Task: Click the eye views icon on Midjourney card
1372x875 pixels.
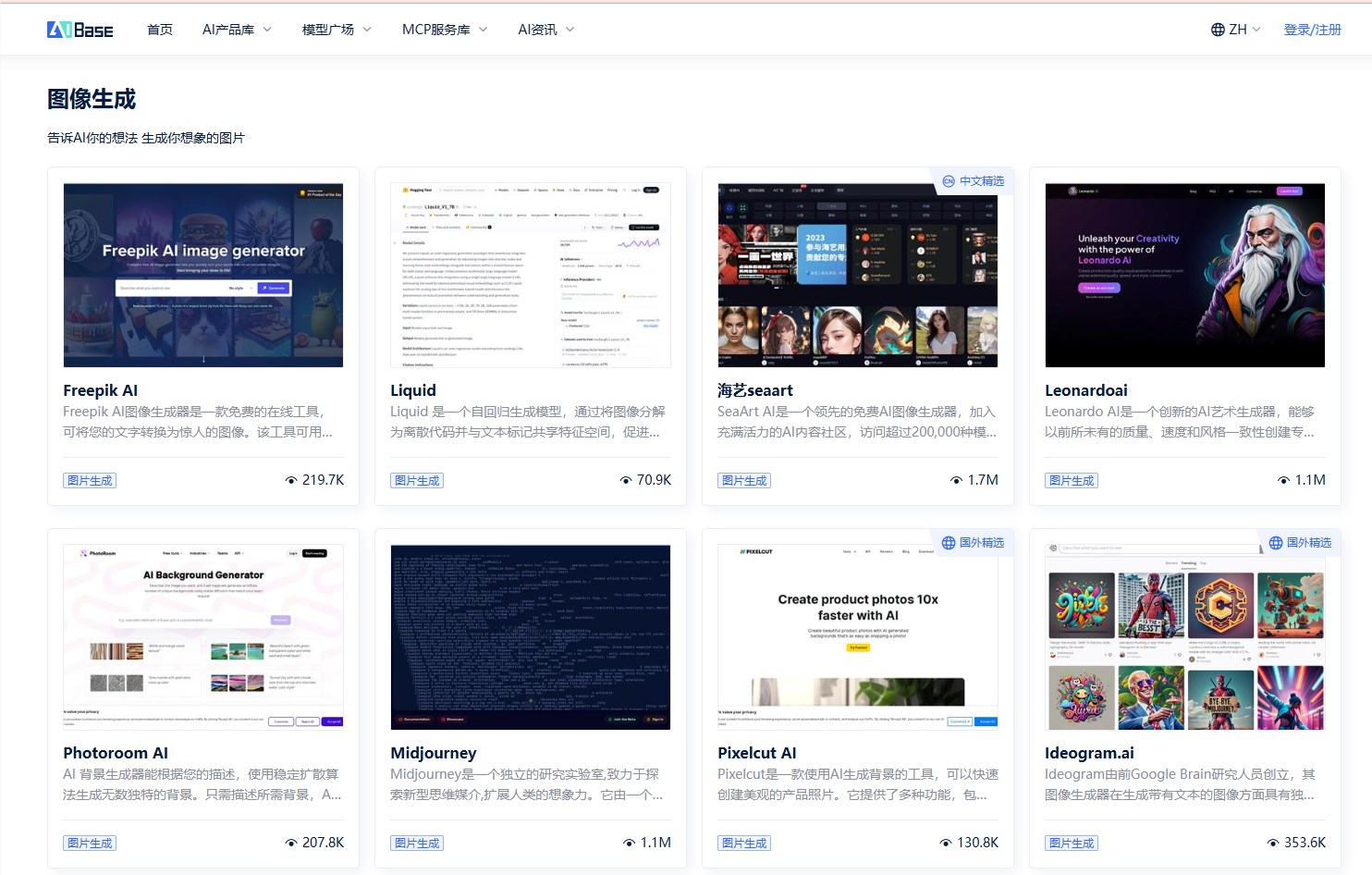Action: tap(630, 843)
